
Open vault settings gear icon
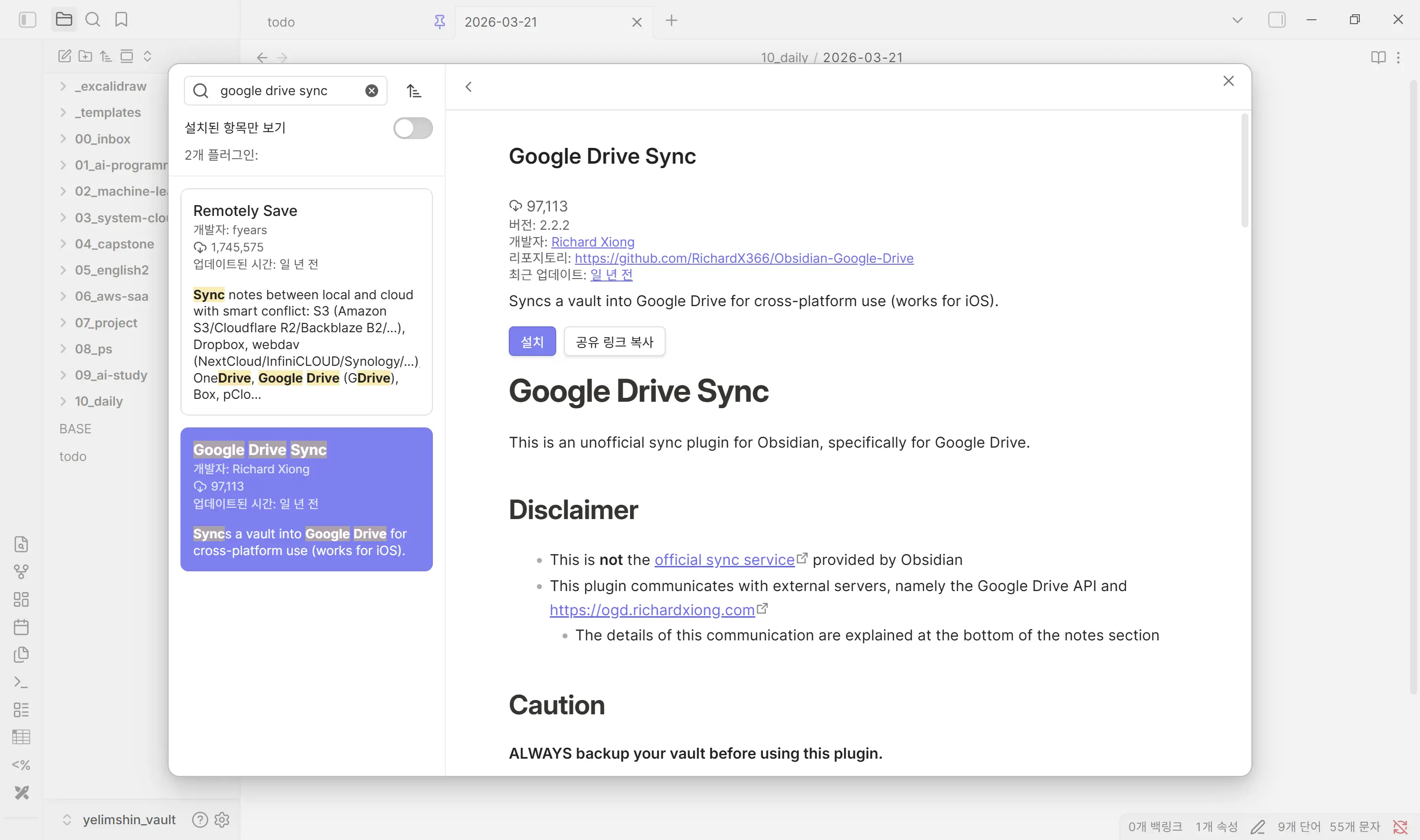[222, 820]
